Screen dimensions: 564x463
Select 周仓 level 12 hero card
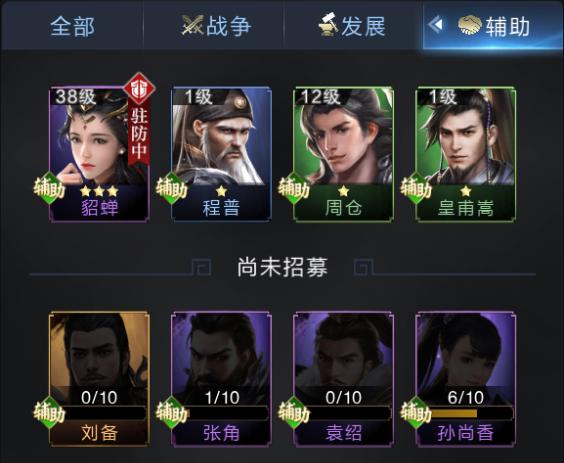click(343, 154)
